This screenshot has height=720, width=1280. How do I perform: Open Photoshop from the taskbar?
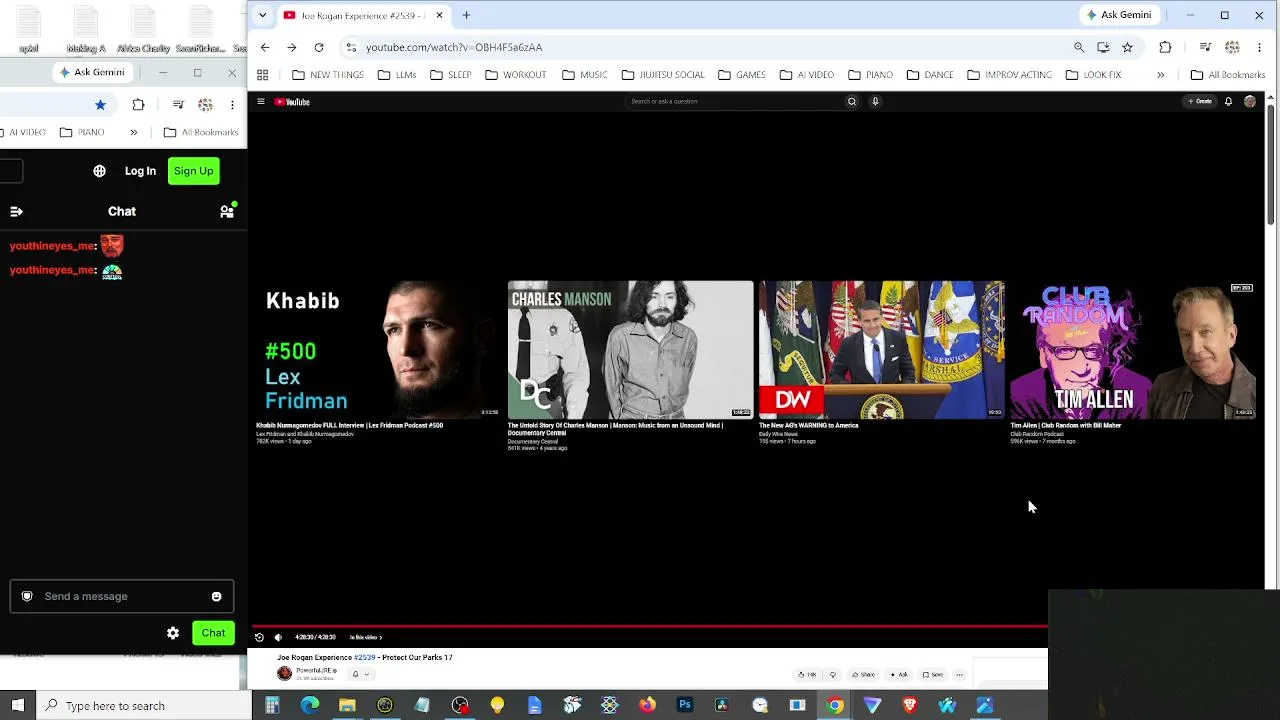[x=685, y=706]
